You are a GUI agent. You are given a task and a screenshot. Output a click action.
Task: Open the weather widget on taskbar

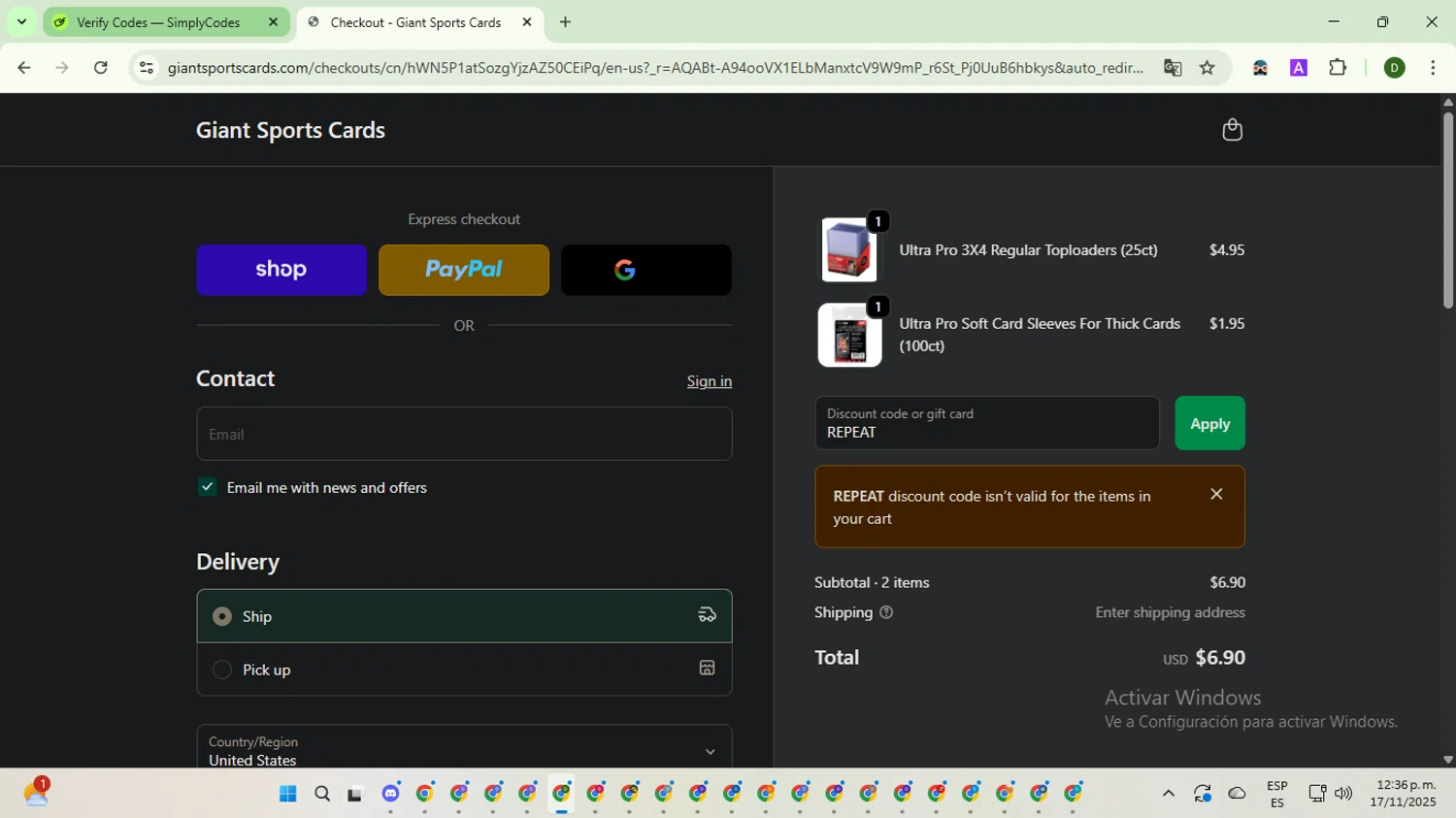tap(36, 792)
